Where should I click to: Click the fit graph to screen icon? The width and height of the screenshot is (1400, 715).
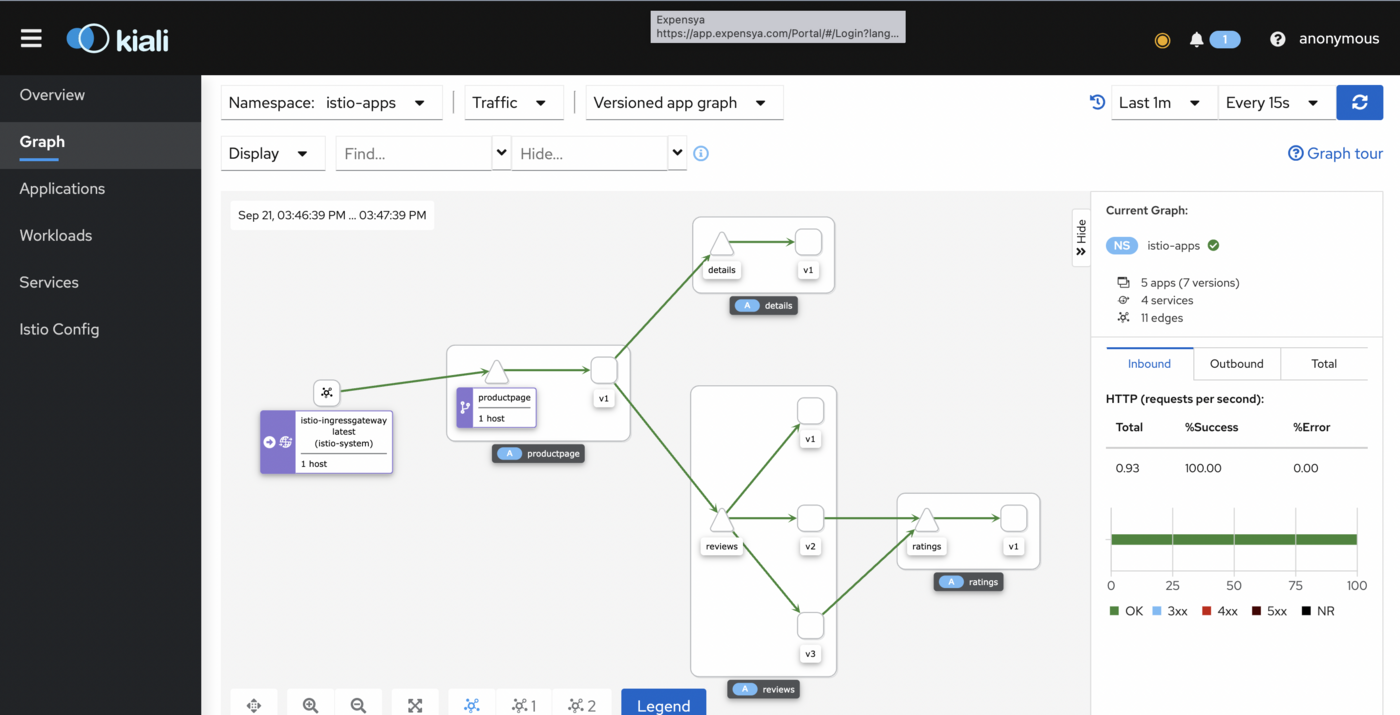(x=415, y=705)
